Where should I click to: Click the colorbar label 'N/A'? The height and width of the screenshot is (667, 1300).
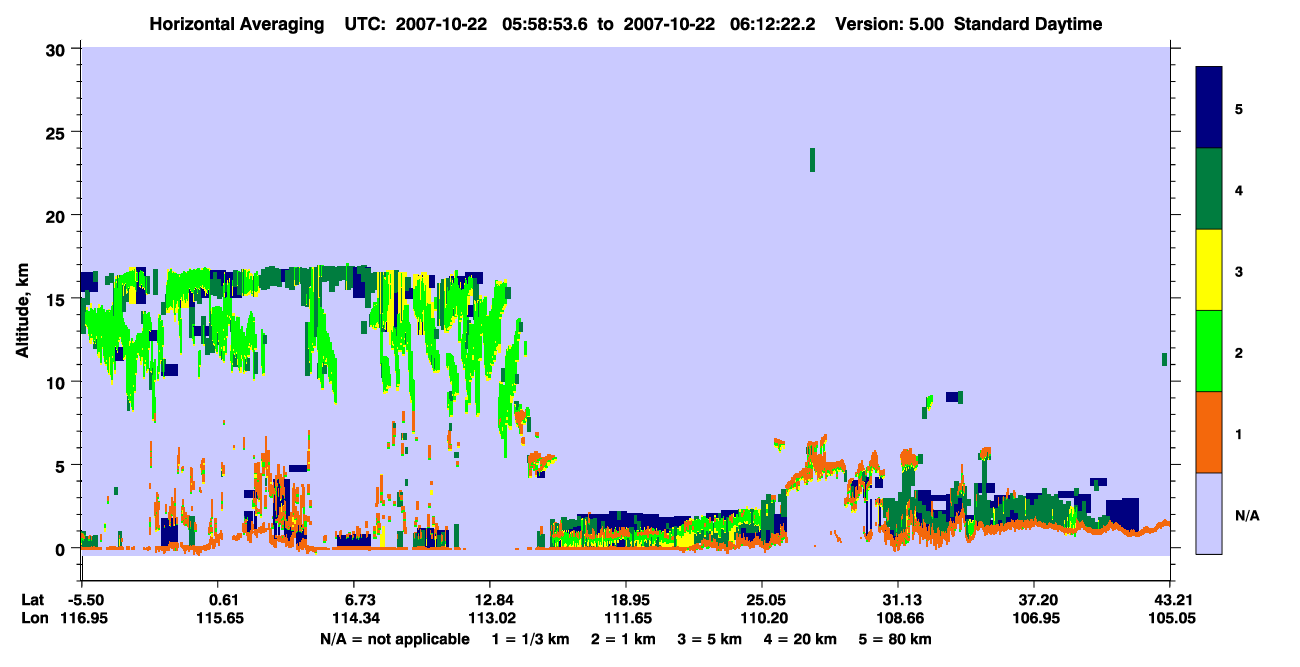click(x=1246, y=515)
